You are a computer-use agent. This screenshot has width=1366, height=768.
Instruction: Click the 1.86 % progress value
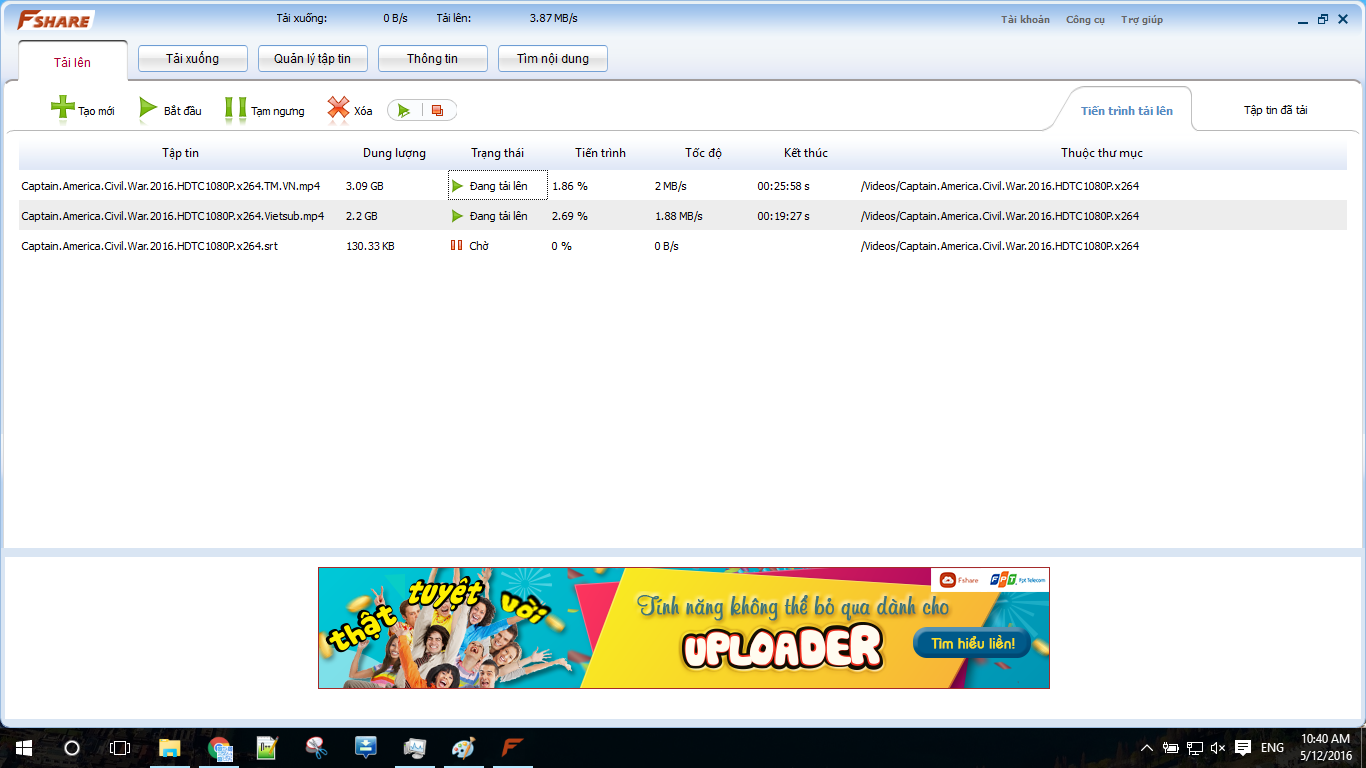pyautogui.click(x=569, y=186)
